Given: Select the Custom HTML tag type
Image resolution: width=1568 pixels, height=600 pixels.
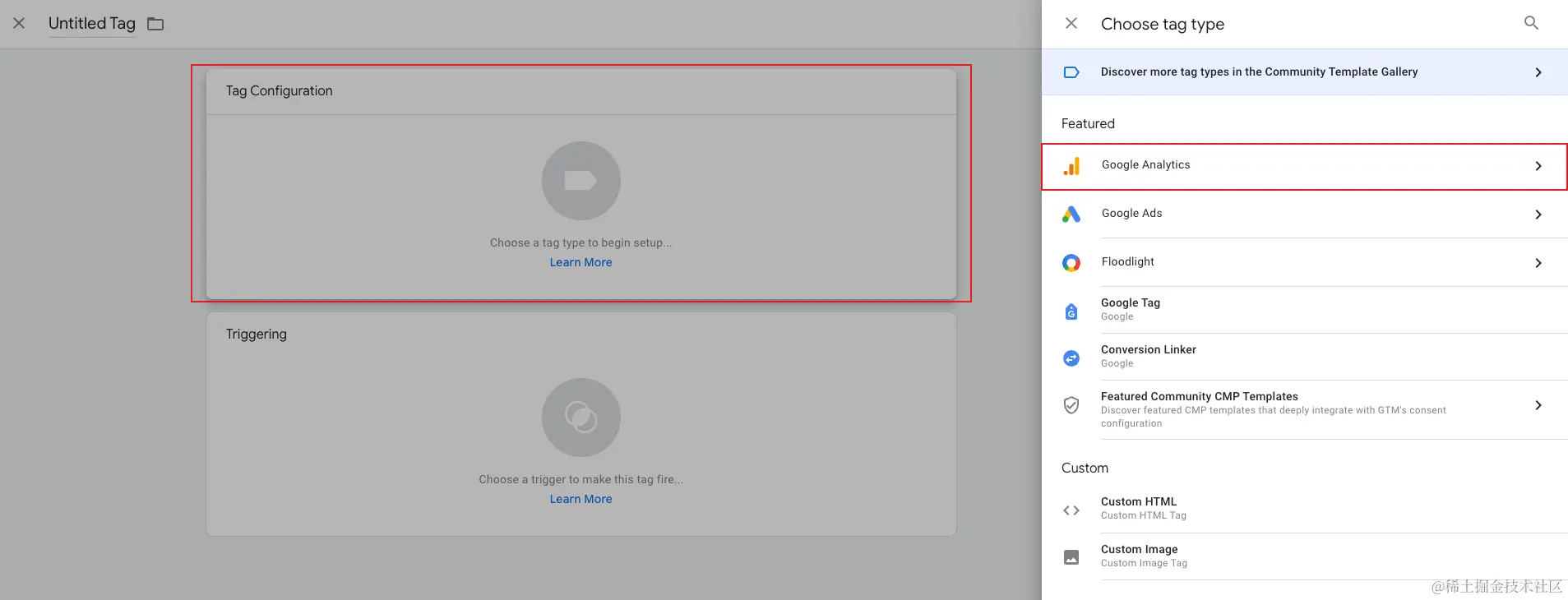Looking at the screenshot, I should 1305,509.
